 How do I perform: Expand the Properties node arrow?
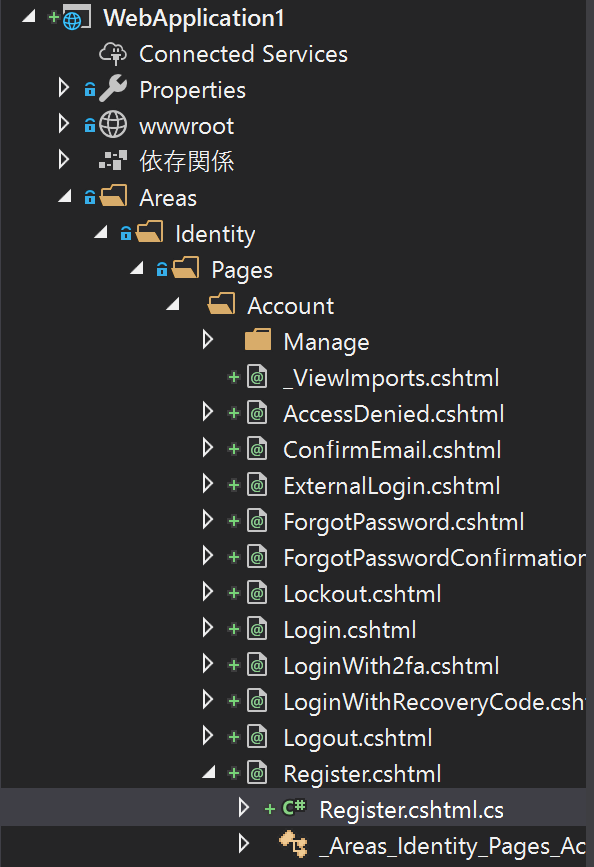pos(64,87)
